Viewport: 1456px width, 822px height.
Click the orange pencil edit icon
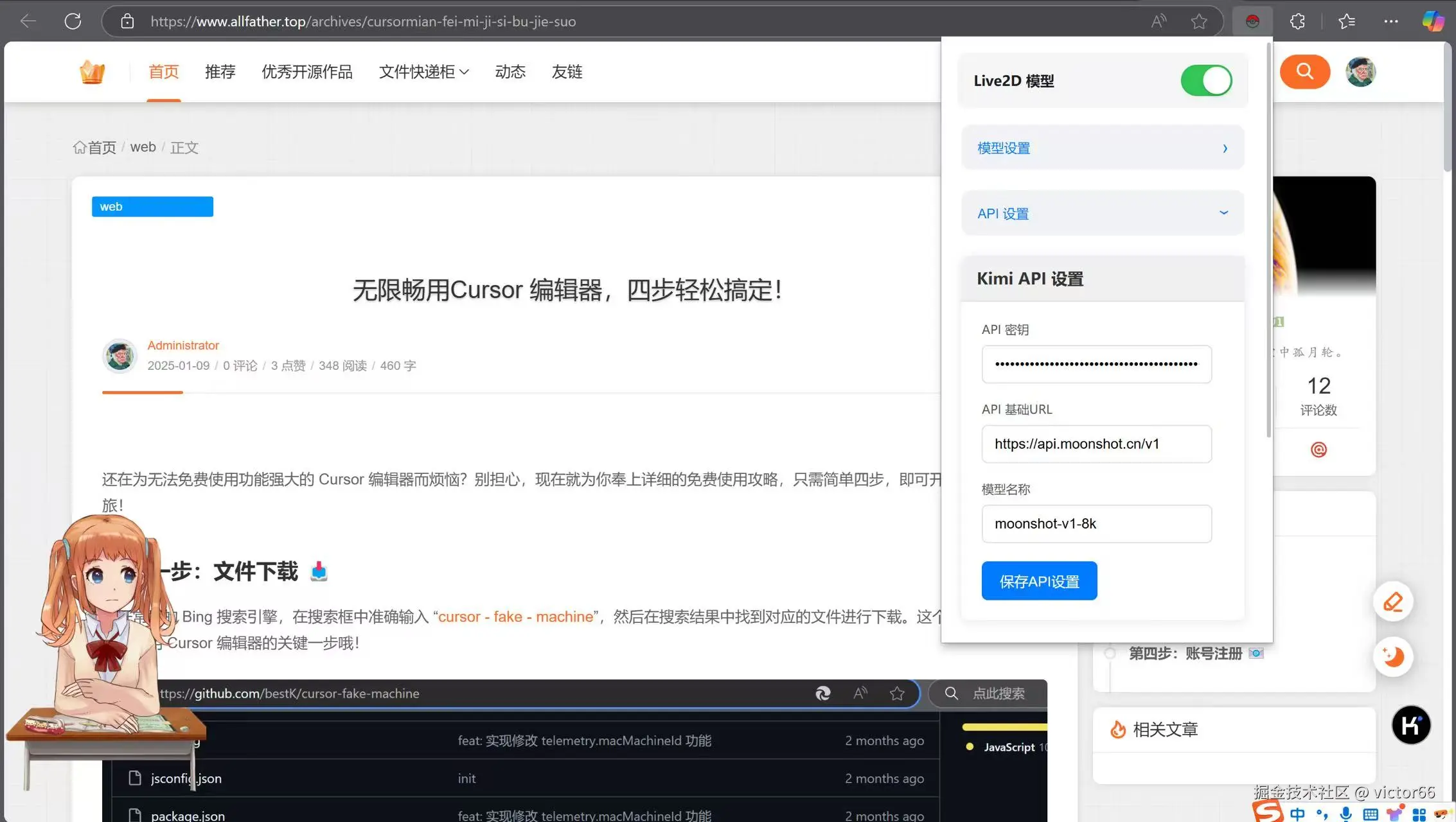pos(1393,601)
